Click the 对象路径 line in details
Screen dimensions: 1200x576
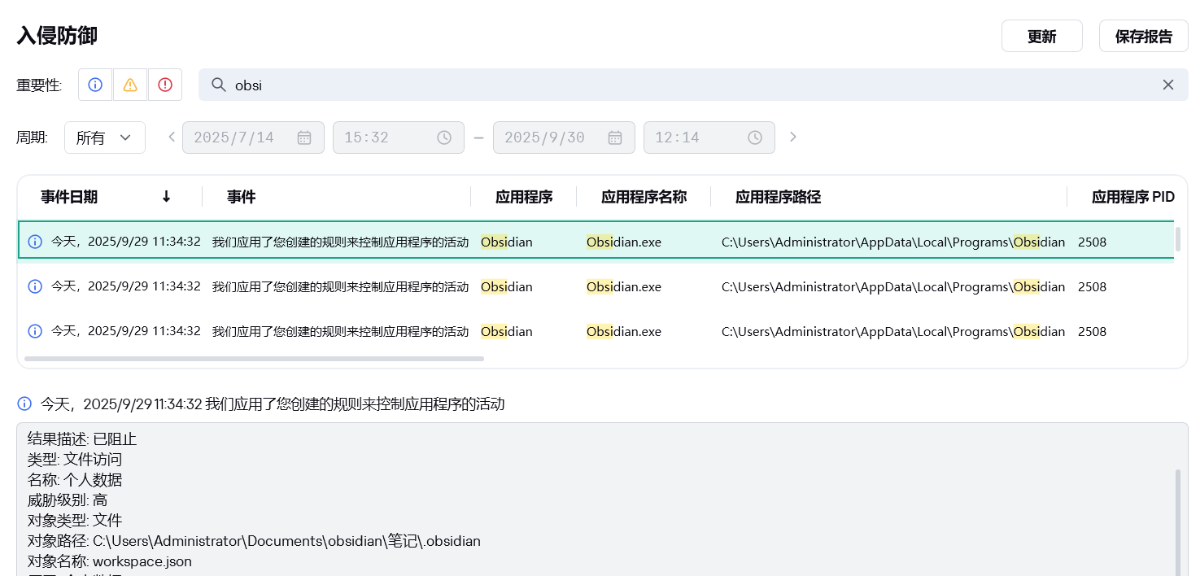pos(254,541)
